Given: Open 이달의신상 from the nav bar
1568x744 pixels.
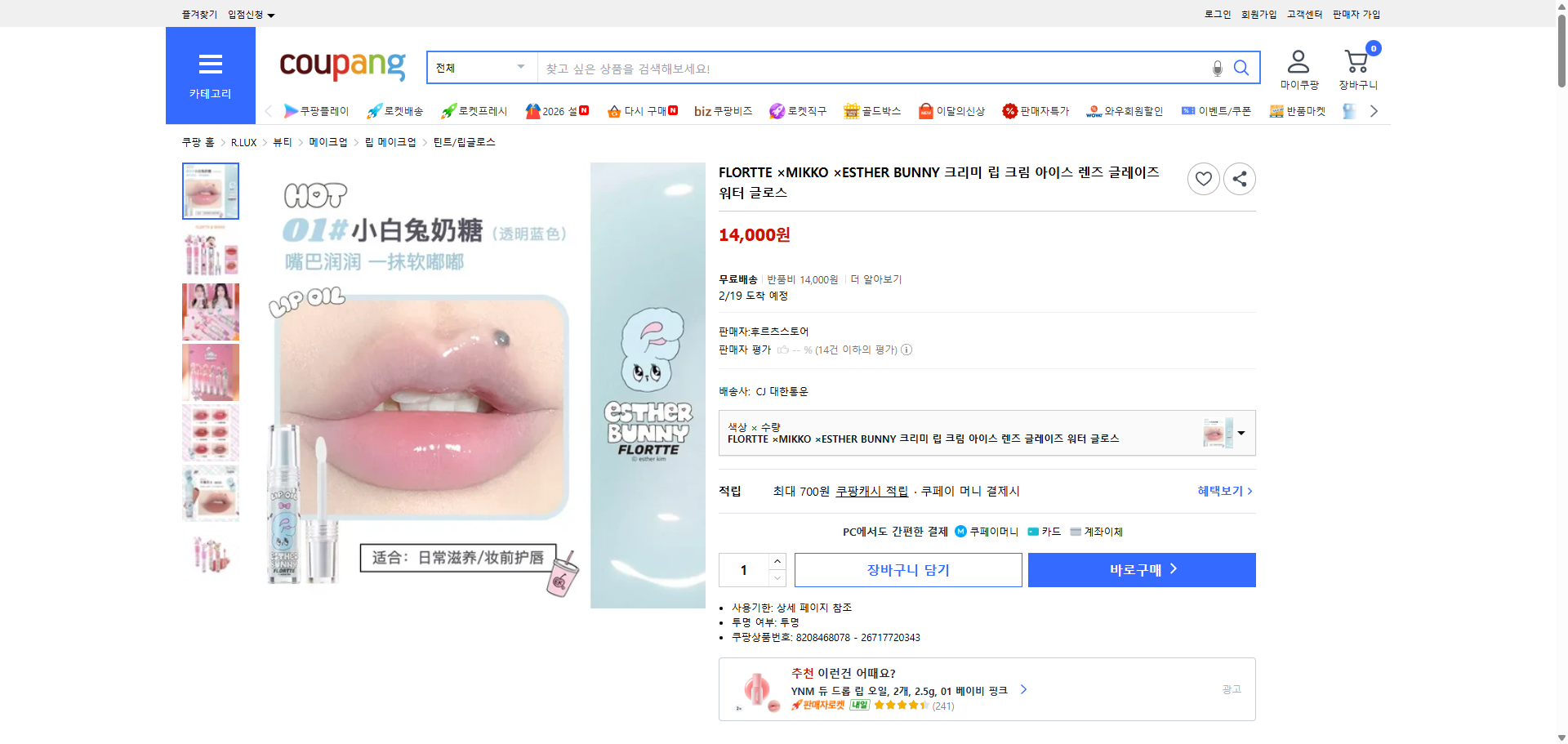Looking at the screenshot, I should tap(951, 110).
